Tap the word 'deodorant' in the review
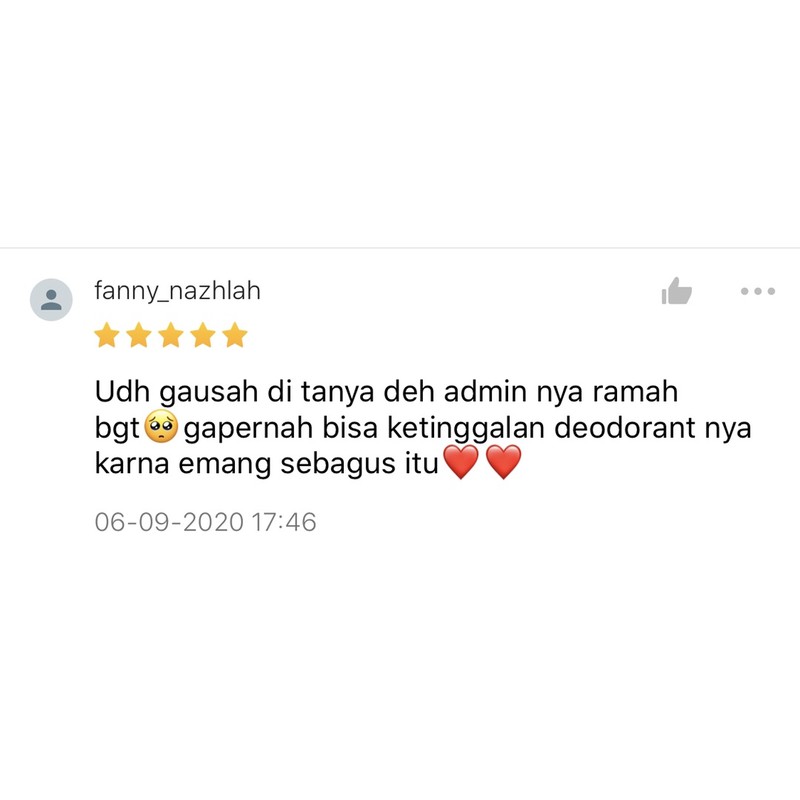 624,428
